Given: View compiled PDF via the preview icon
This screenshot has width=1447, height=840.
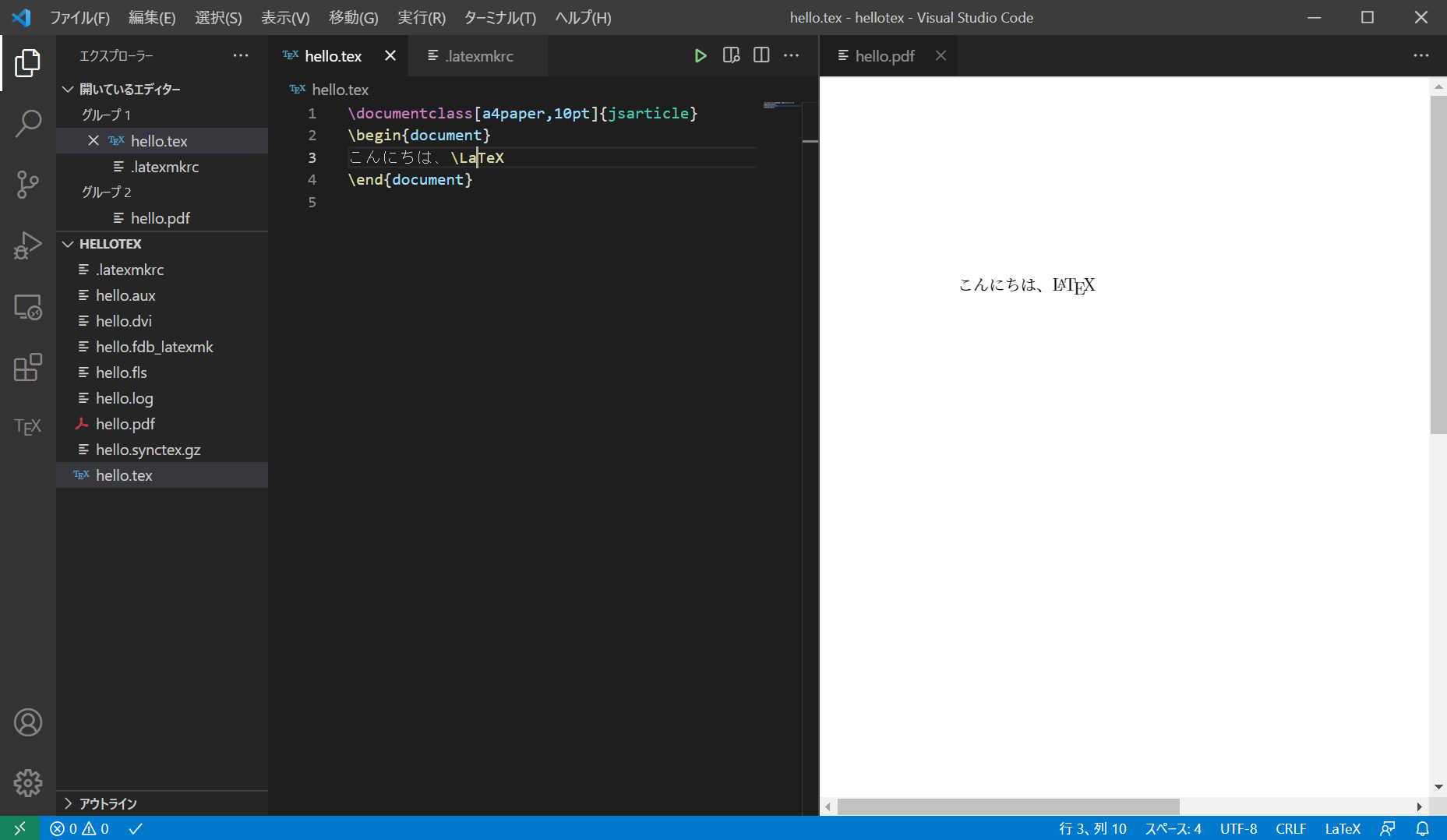Looking at the screenshot, I should pos(731,55).
